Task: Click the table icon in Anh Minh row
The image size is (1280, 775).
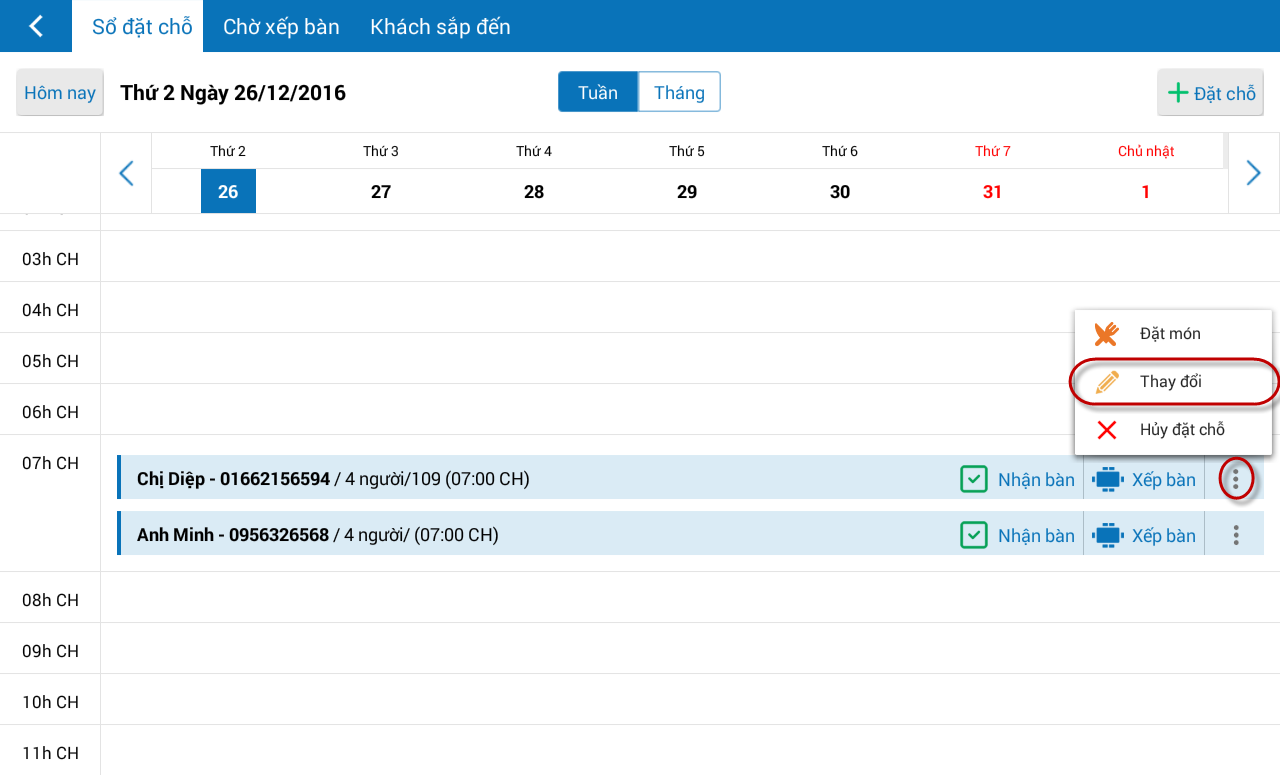Action: pyautogui.click(x=1108, y=536)
